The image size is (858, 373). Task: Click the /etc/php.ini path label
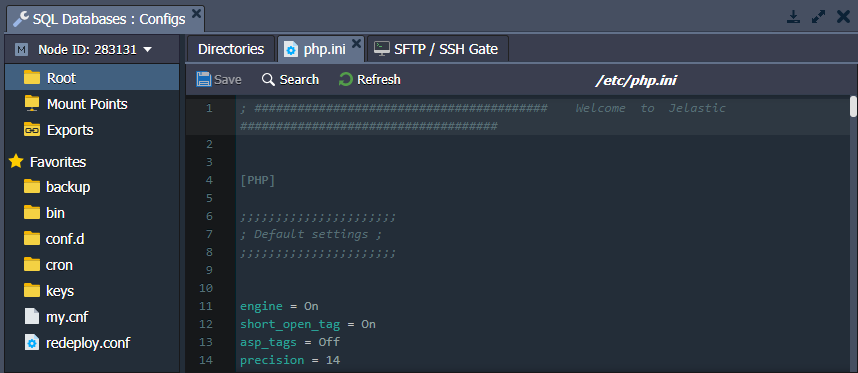636,81
